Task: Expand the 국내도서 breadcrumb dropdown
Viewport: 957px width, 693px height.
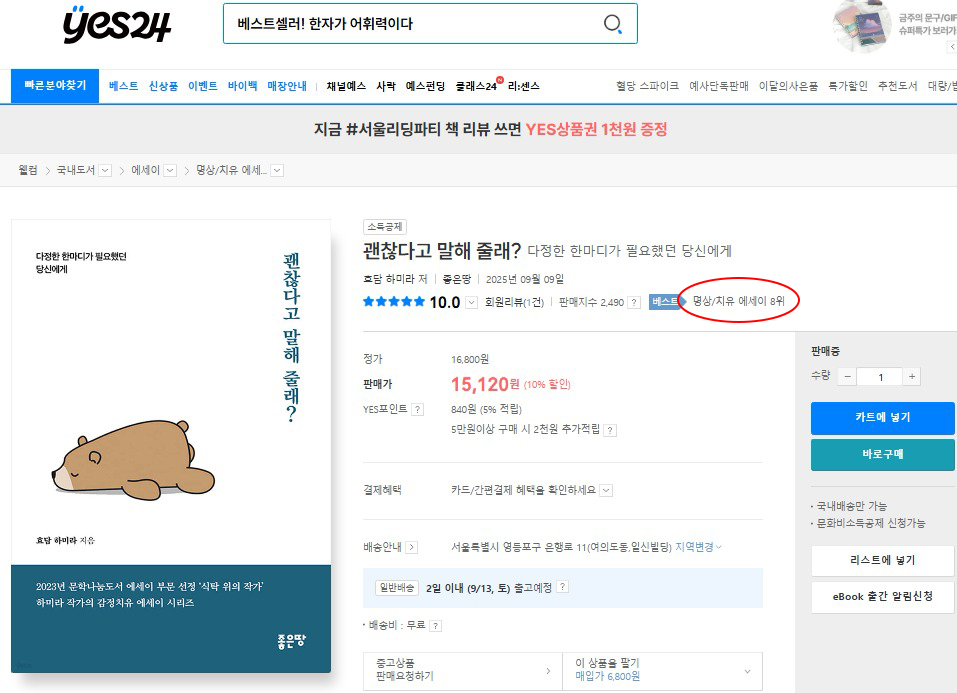Action: (x=106, y=170)
